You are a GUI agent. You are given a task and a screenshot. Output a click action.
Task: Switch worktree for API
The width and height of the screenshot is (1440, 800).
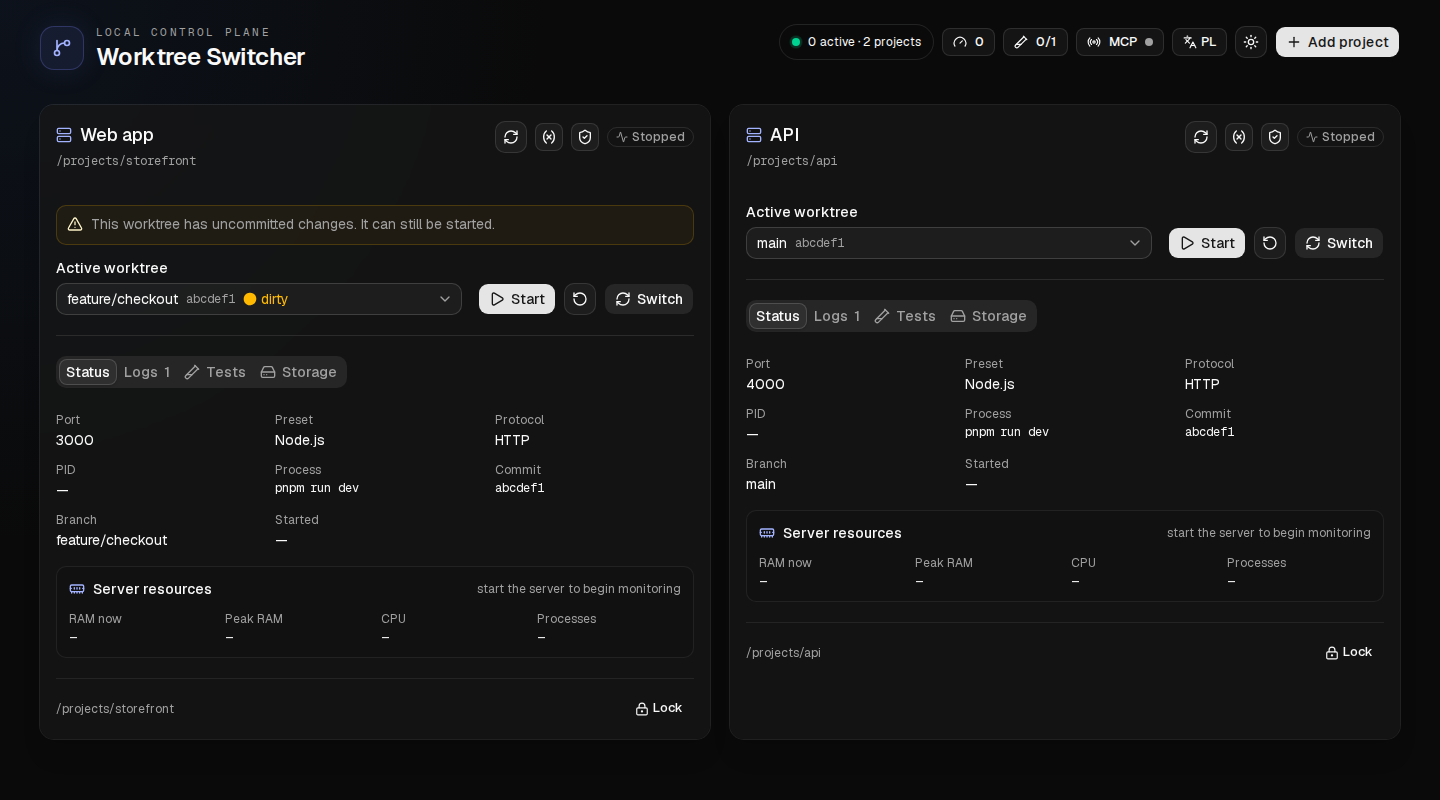[1339, 243]
